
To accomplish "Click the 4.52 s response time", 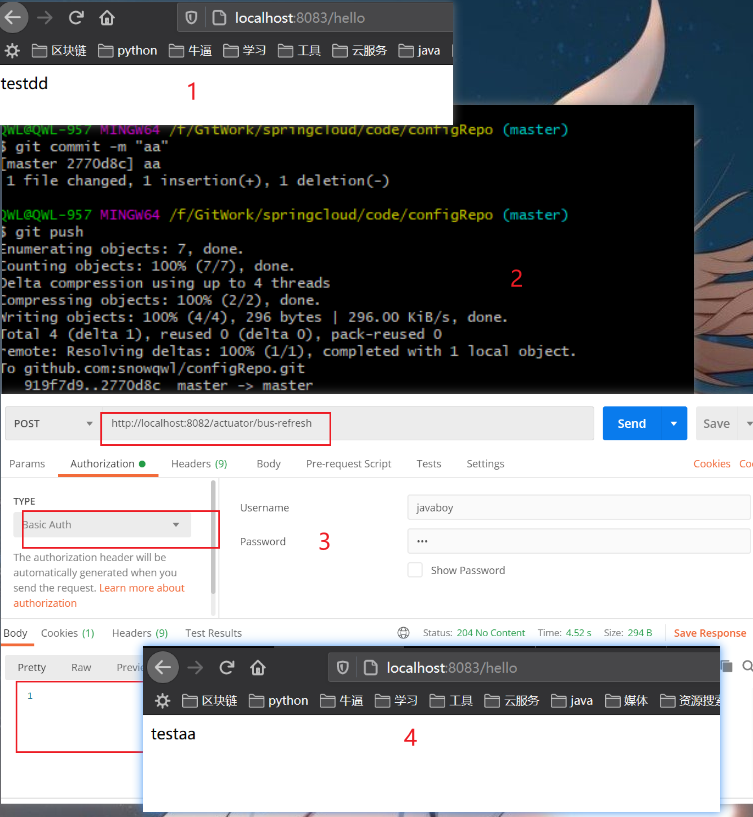I will [578, 633].
